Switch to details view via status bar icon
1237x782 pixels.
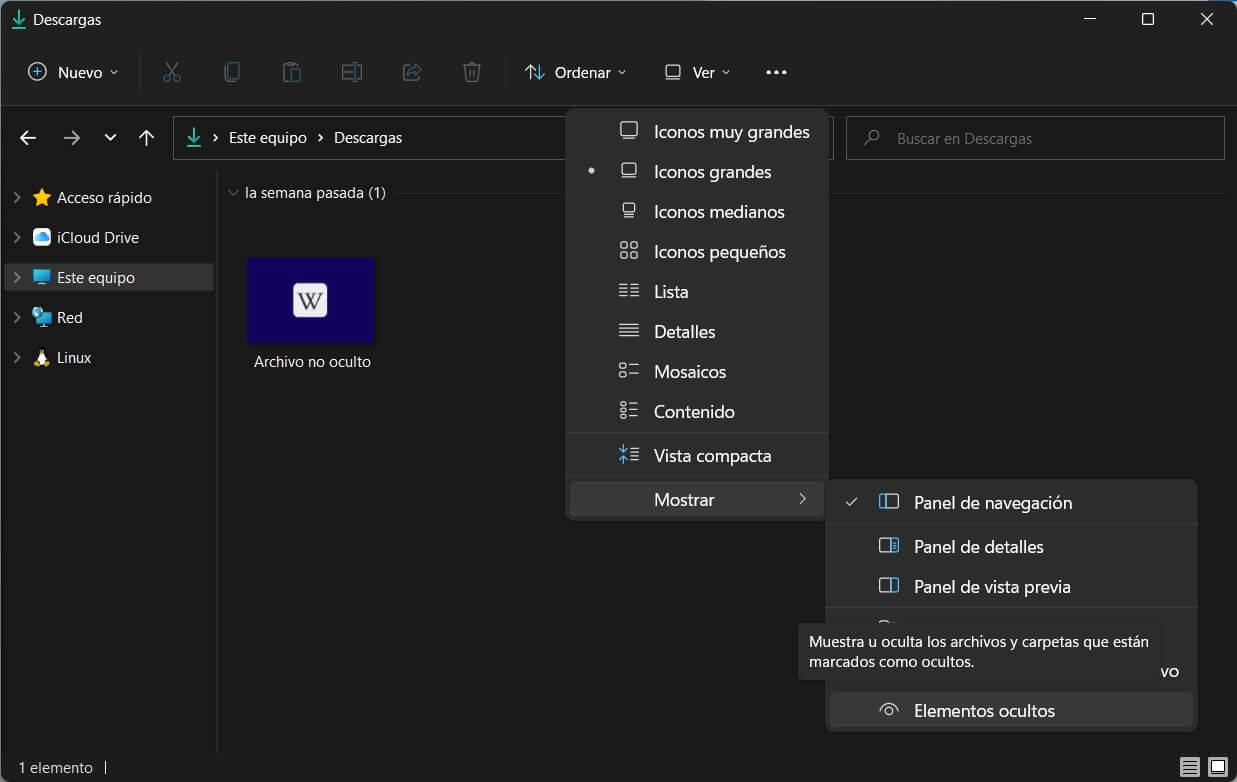[x=1189, y=767]
